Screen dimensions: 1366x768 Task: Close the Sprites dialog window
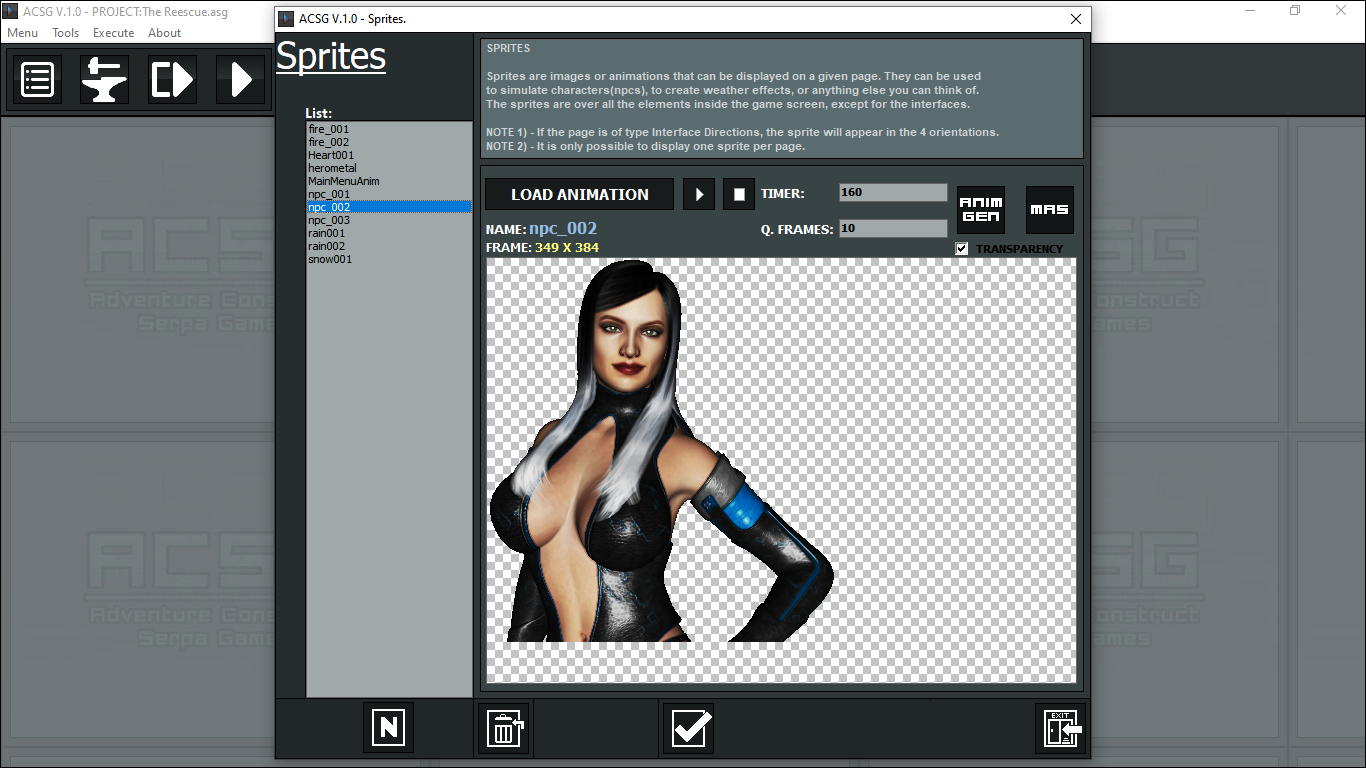point(1076,19)
